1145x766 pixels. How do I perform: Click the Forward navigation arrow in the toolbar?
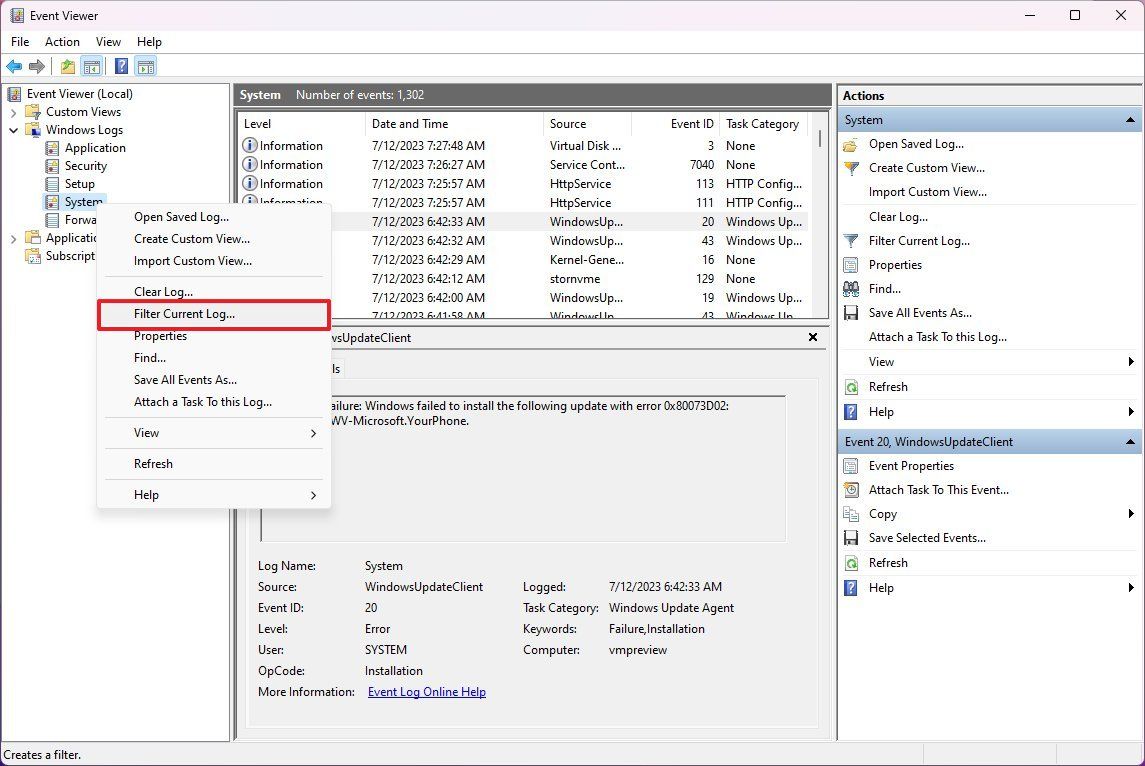pyautogui.click(x=37, y=66)
